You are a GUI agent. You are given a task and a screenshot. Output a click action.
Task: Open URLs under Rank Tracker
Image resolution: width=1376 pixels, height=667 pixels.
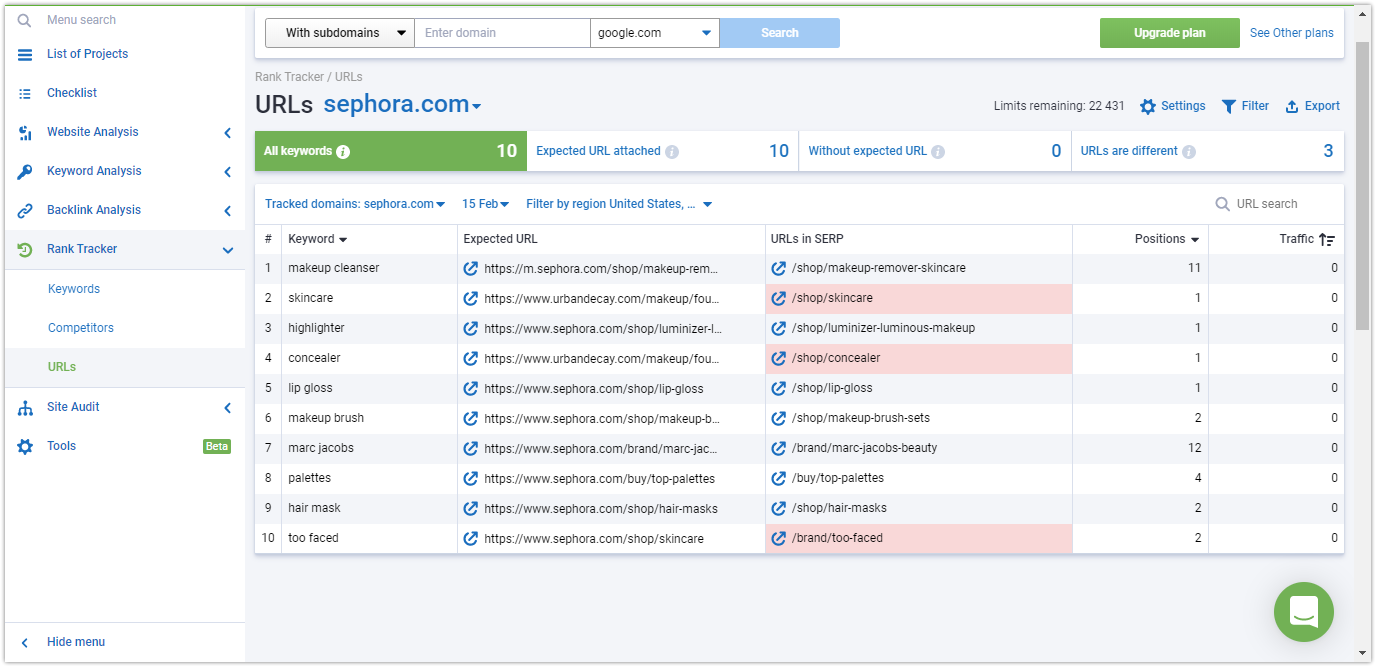pos(62,367)
